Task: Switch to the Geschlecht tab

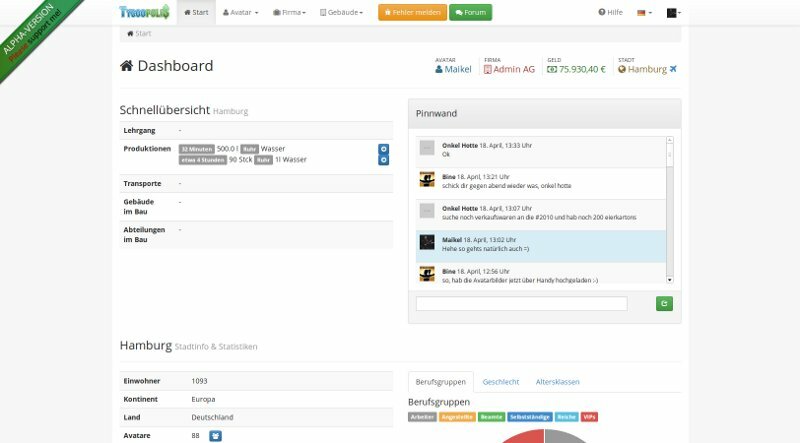Action: pos(501,381)
